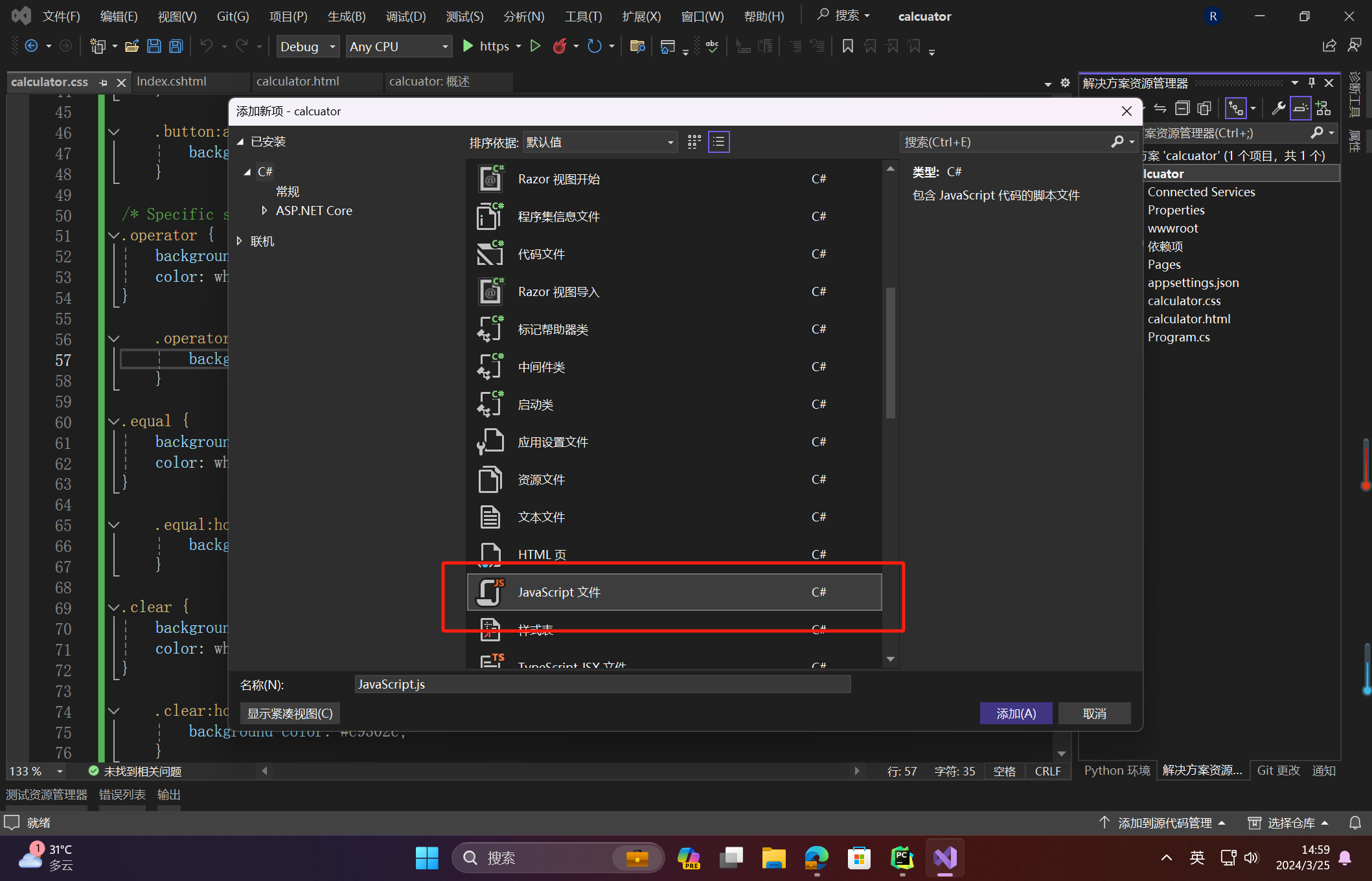1372x881 pixels.
Task: Open PyCharm from the taskbar
Action: pos(902,858)
